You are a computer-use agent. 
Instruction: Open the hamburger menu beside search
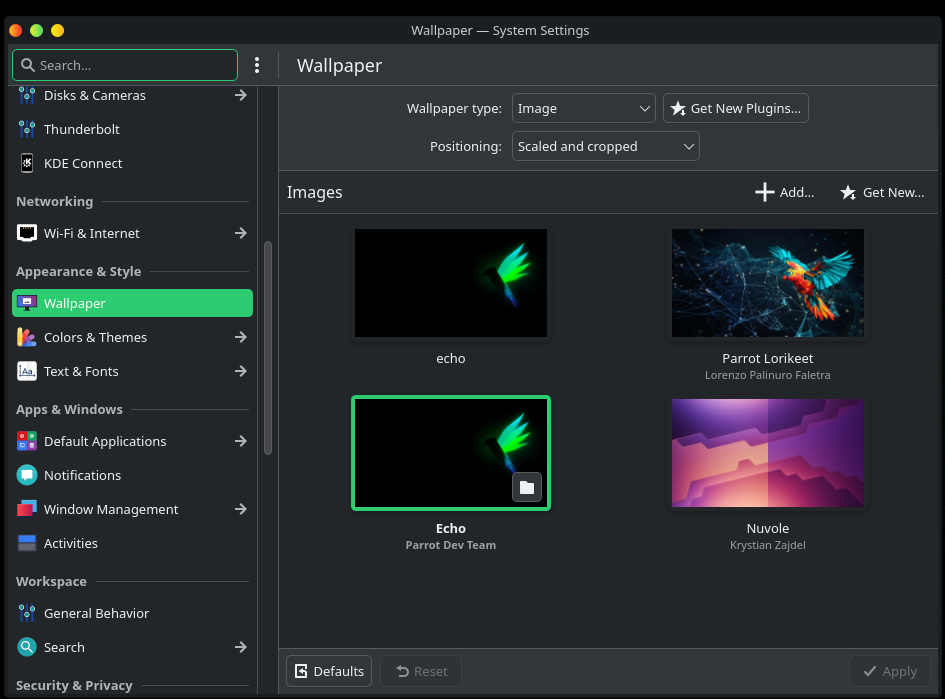(x=257, y=65)
